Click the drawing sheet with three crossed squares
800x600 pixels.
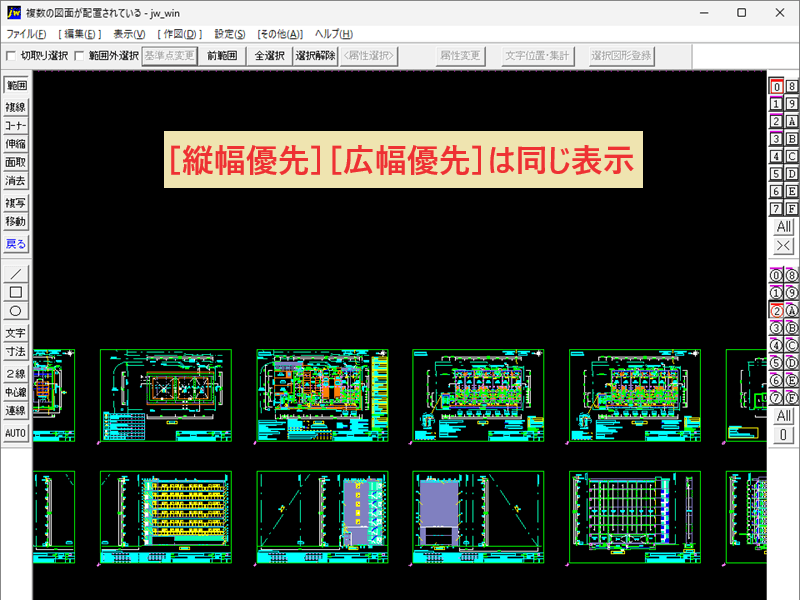tap(166, 395)
